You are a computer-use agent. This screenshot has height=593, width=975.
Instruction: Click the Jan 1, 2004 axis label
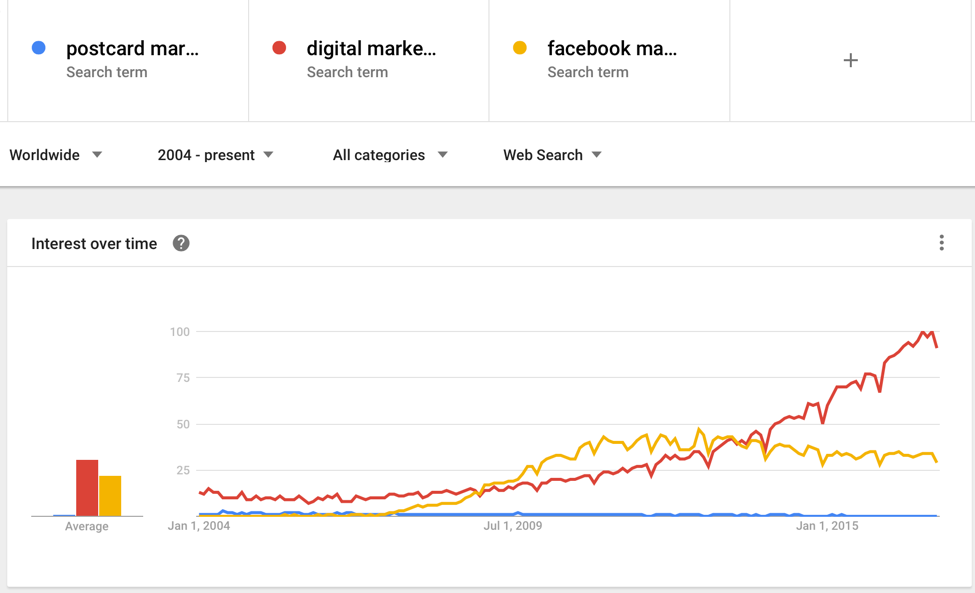[199, 525]
